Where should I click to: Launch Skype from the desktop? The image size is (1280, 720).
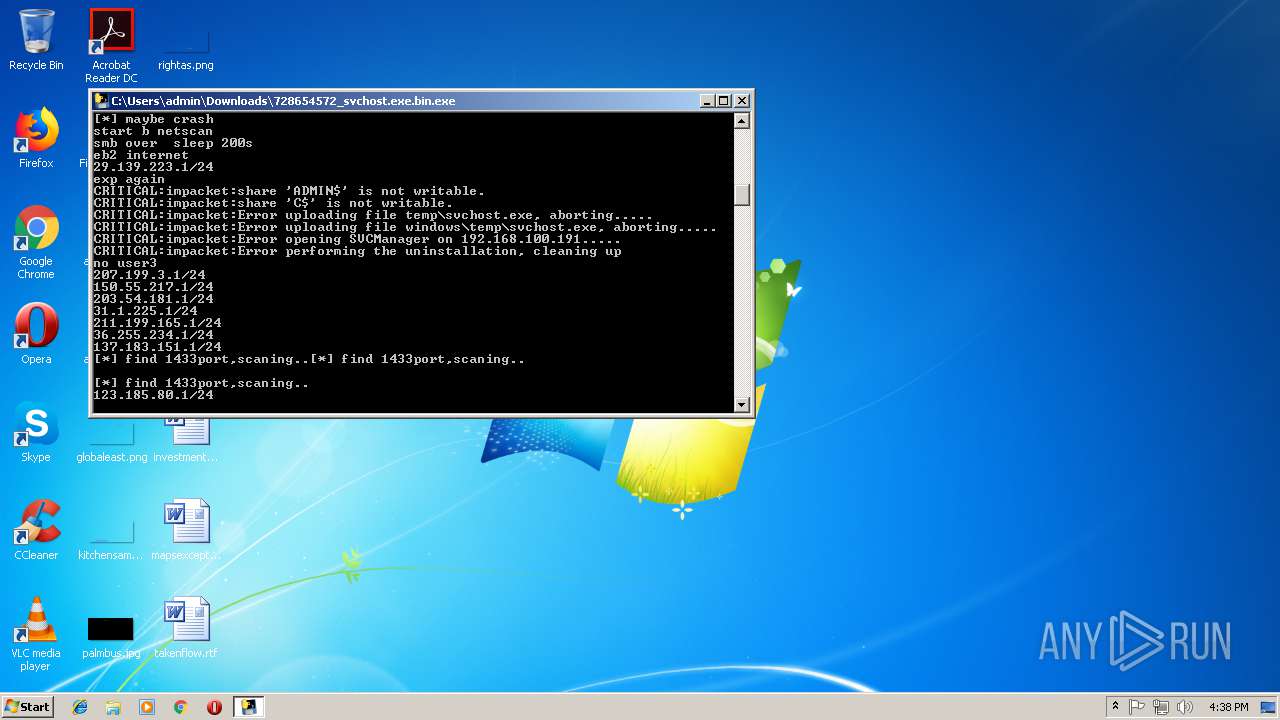pyautogui.click(x=36, y=432)
